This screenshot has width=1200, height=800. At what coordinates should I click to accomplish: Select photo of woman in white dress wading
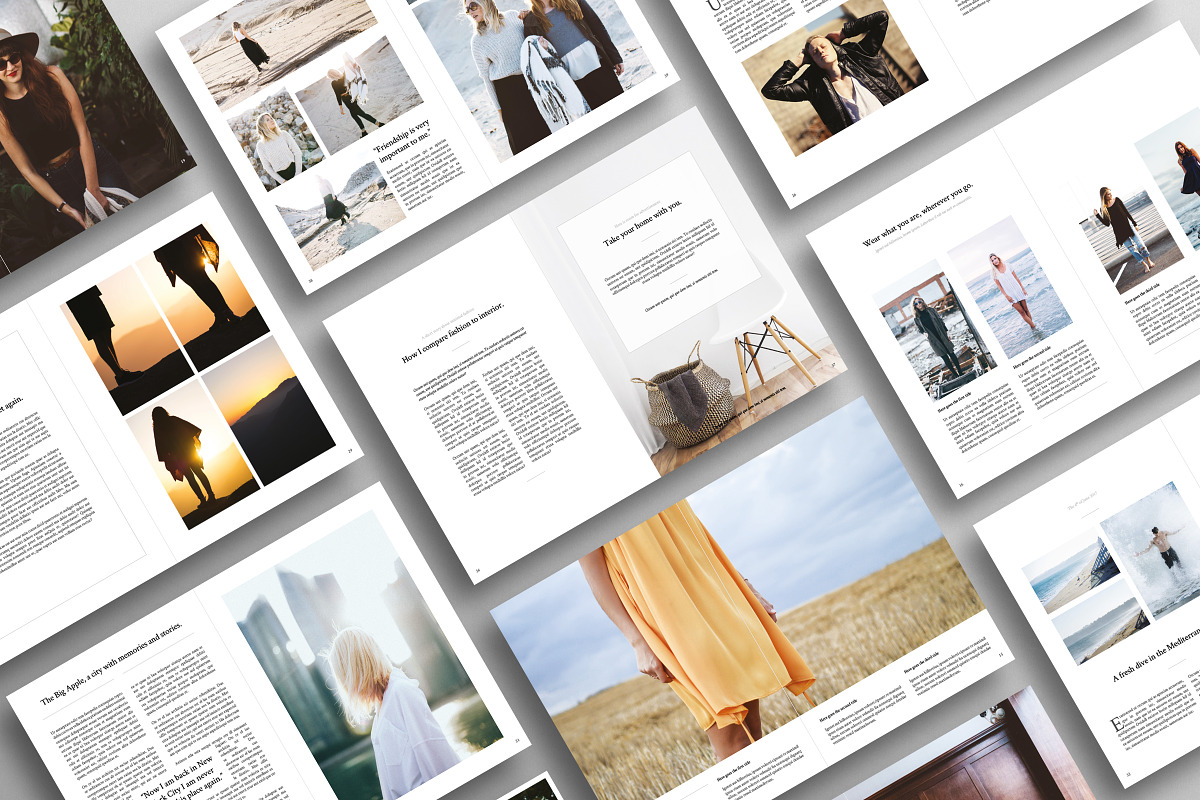tap(1009, 287)
